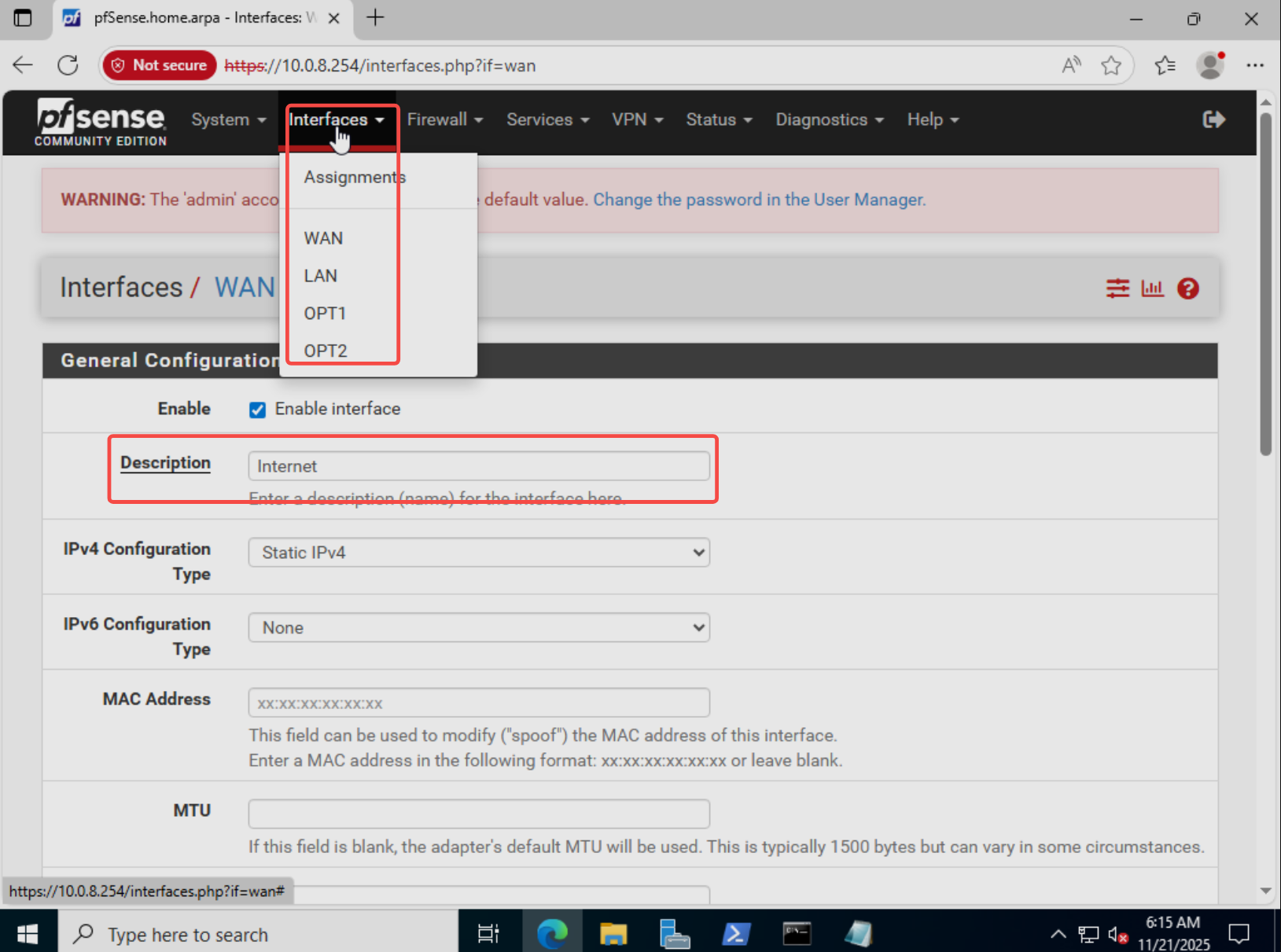
Task: Open Task View on the taskbar
Action: point(488,933)
